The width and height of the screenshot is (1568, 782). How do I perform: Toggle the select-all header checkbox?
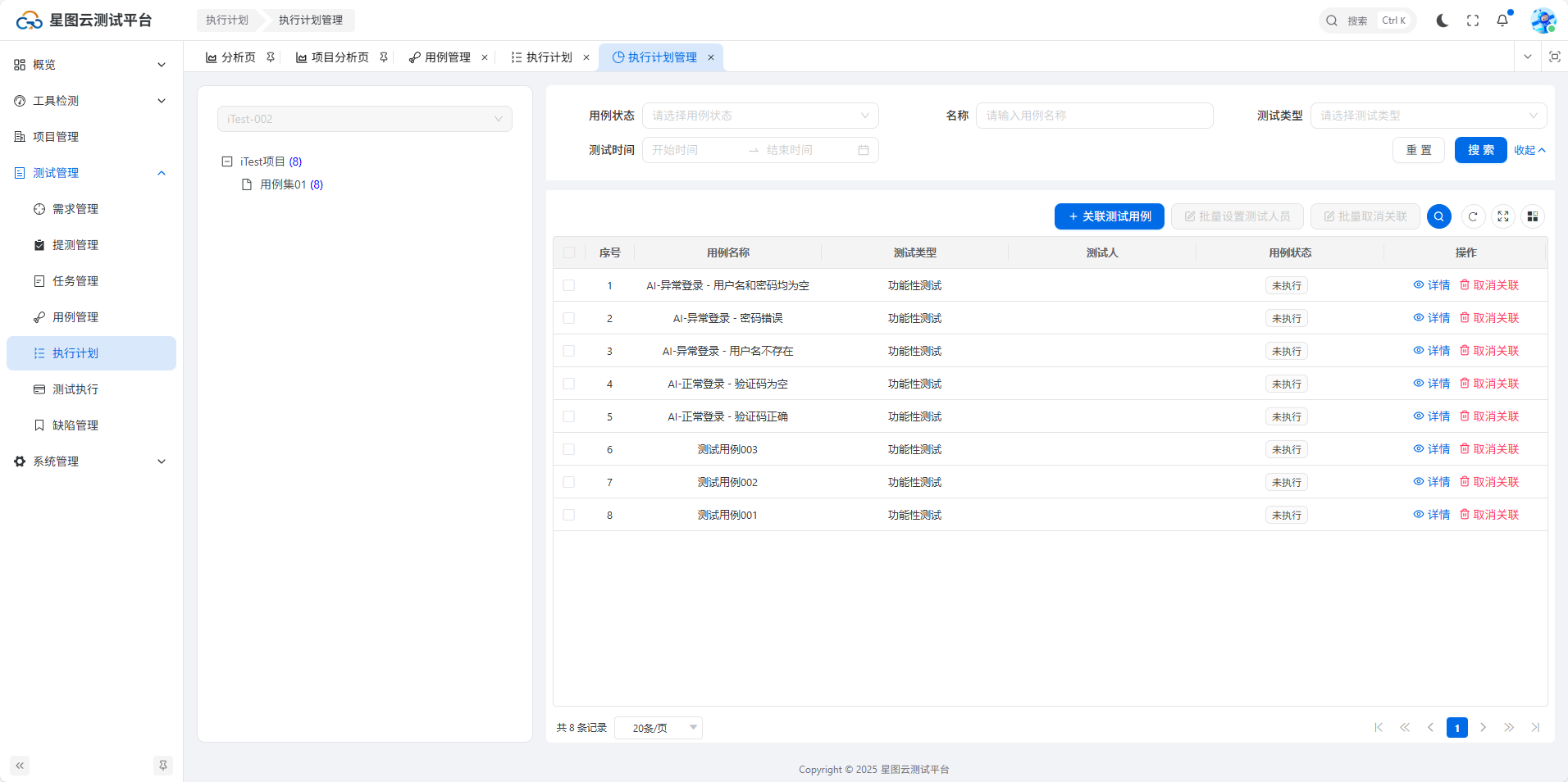(x=569, y=252)
